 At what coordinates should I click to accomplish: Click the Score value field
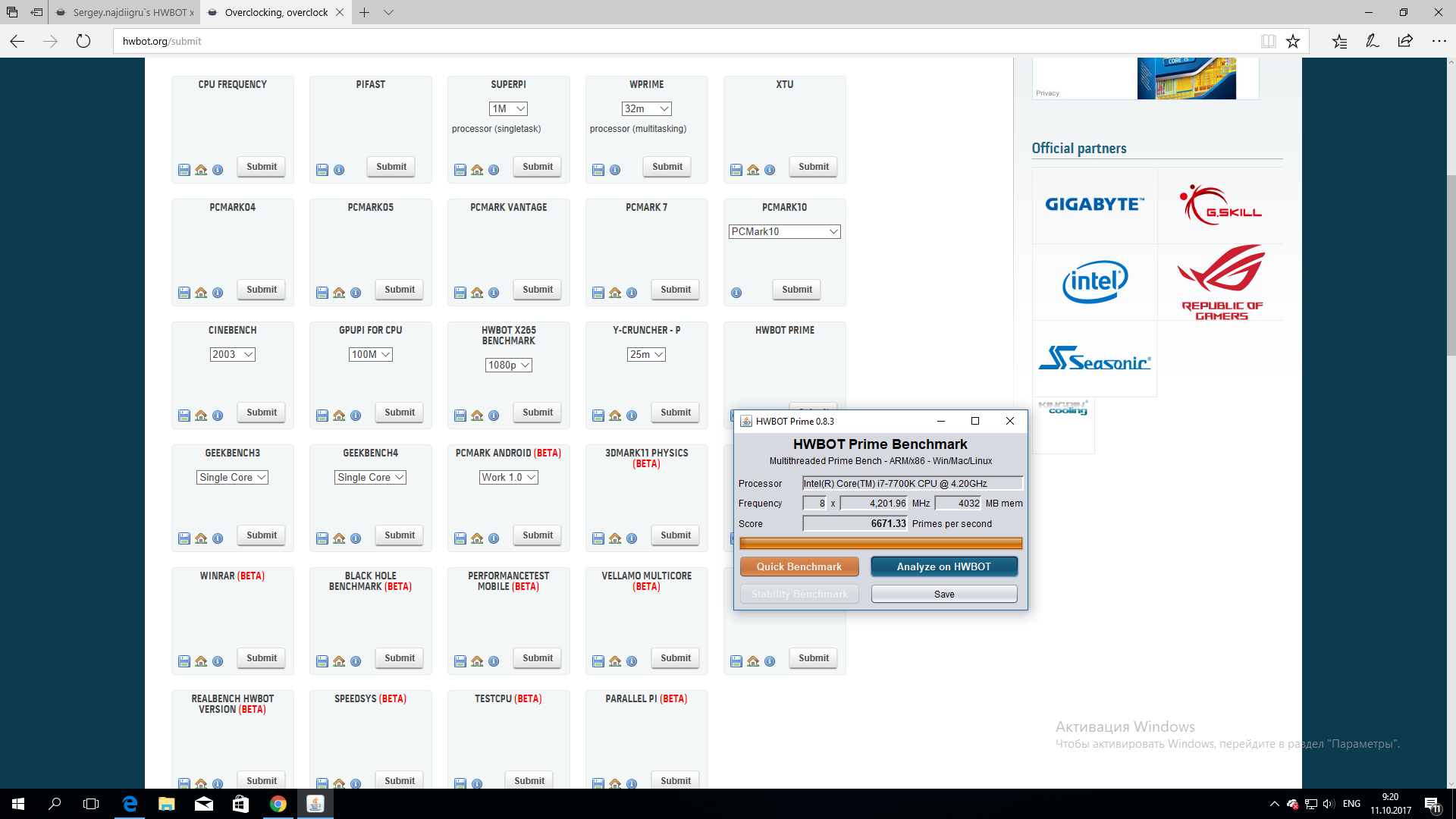pos(855,523)
